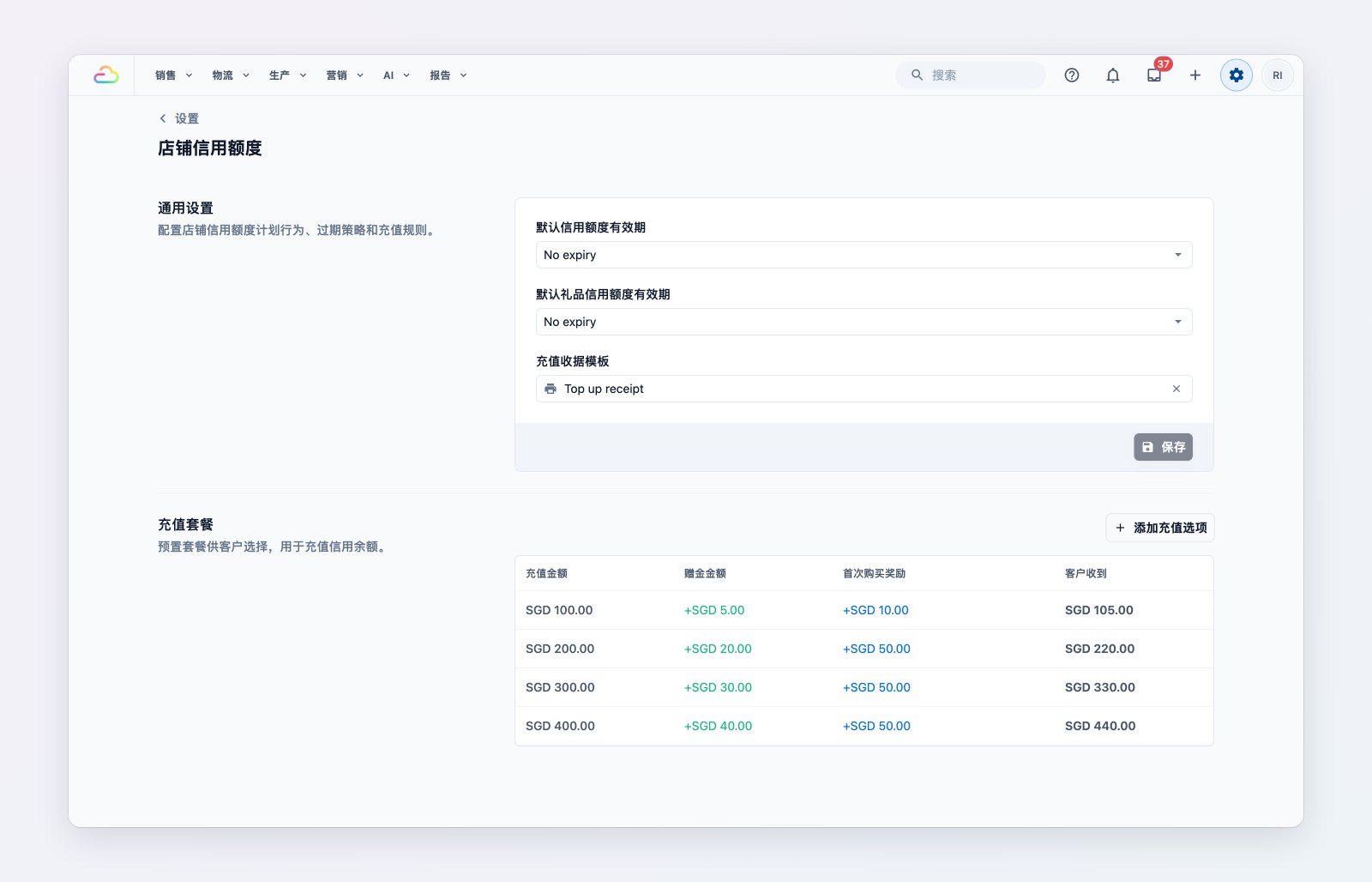
Task: Open the 销售 menu
Action: point(174,76)
